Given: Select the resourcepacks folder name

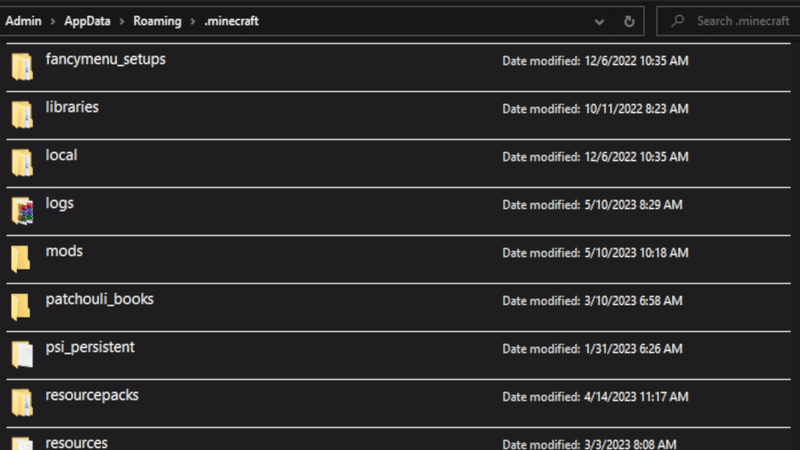Looking at the screenshot, I should 92,395.
